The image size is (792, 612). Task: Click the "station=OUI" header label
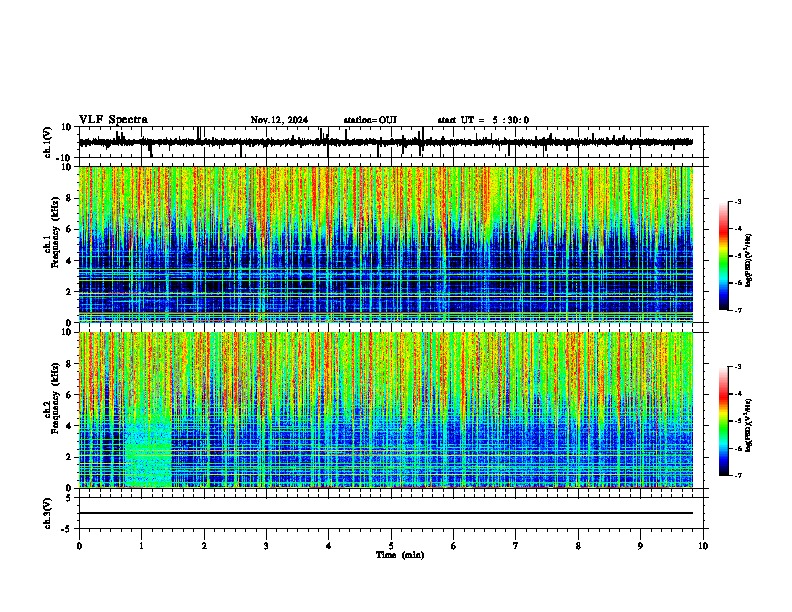(x=370, y=120)
